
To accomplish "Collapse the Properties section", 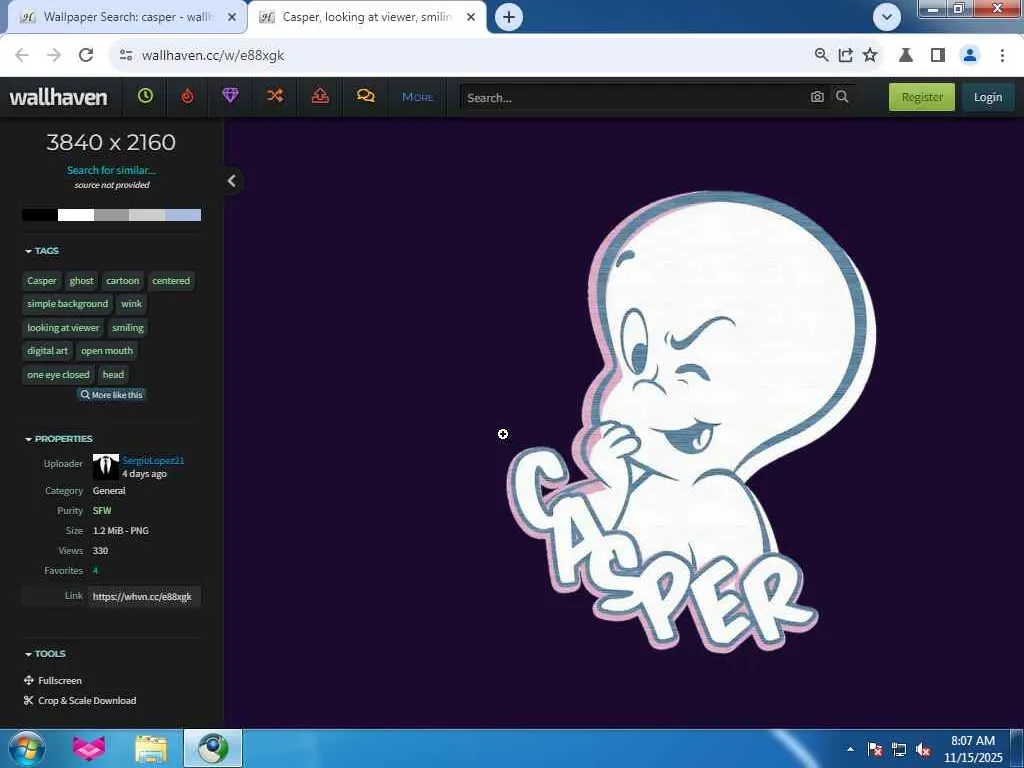I will pos(59,439).
